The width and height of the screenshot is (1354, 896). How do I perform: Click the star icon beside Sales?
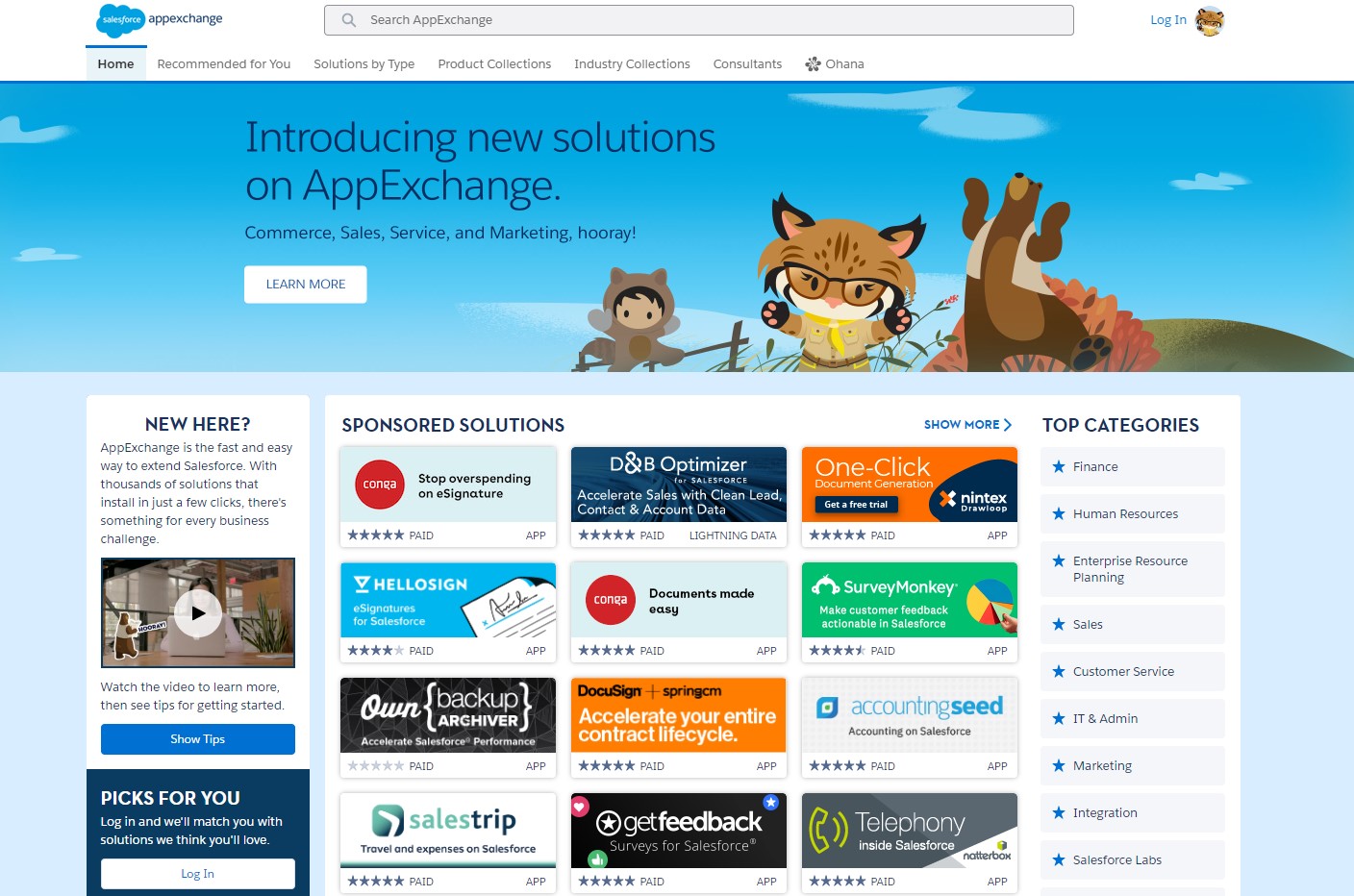tap(1059, 624)
